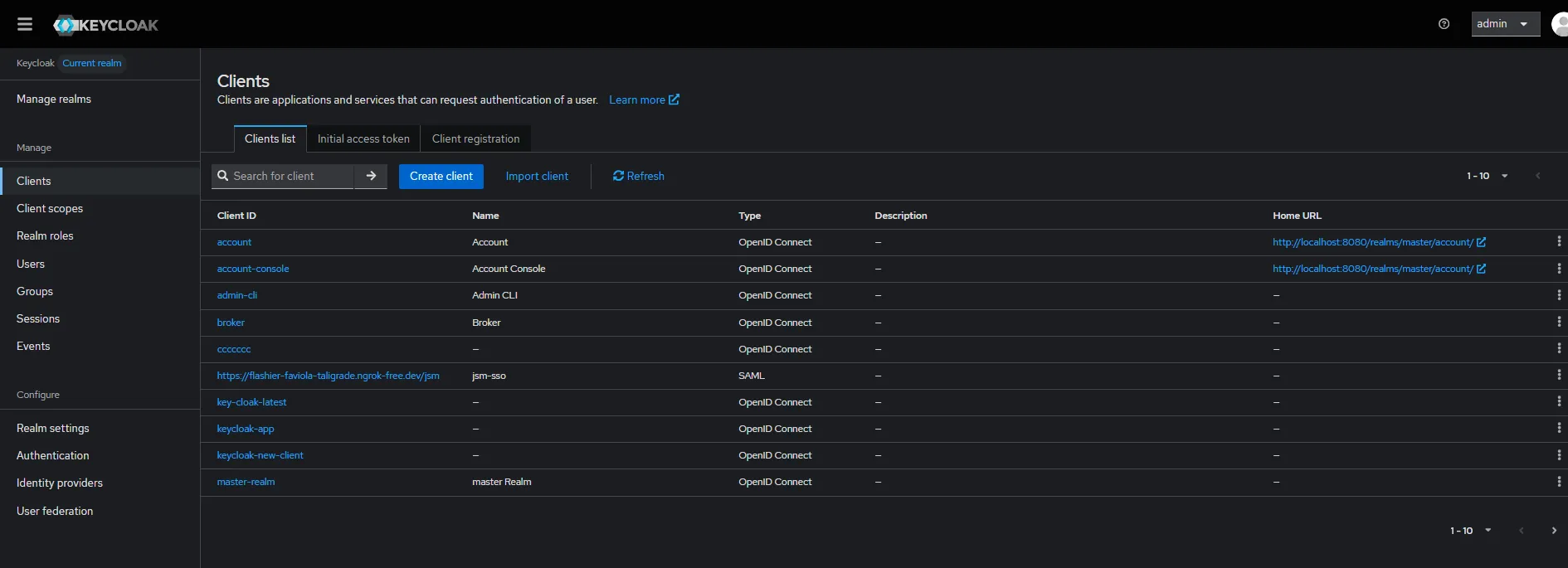Refresh the clients list
This screenshot has width=1568, height=568.
(638, 176)
